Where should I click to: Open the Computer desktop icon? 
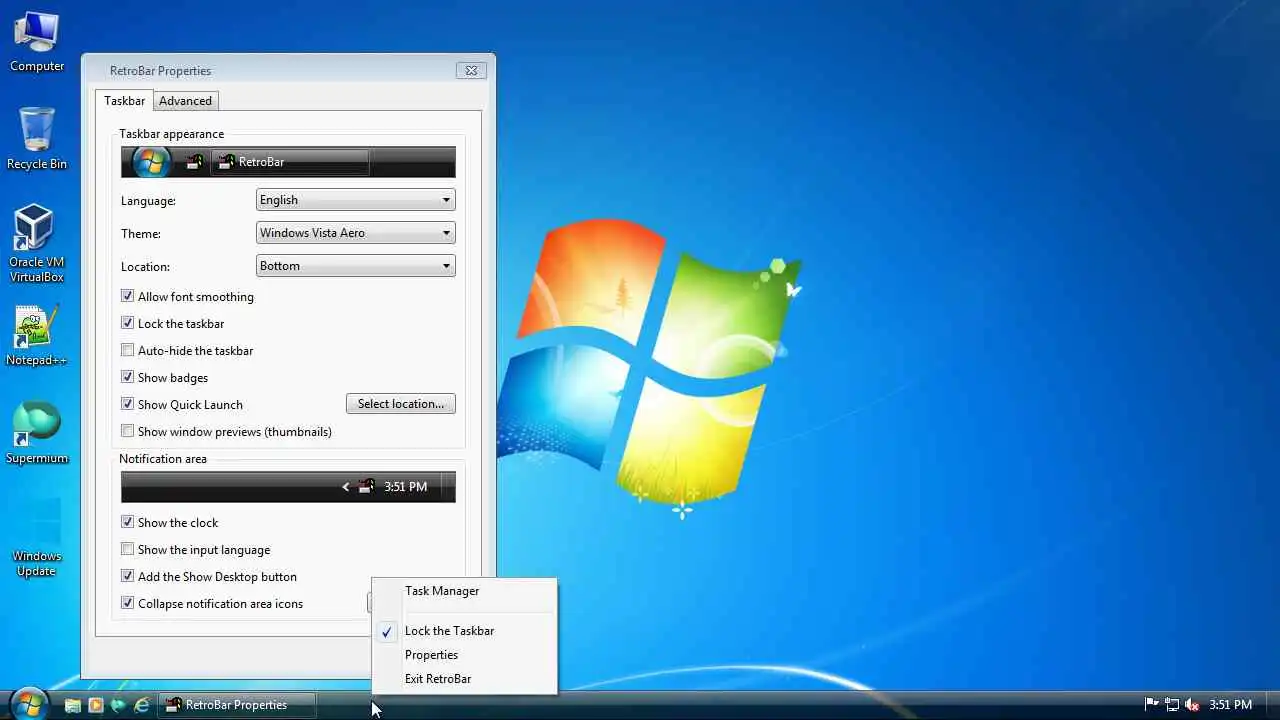pyautogui.click(x=37, y=42)
